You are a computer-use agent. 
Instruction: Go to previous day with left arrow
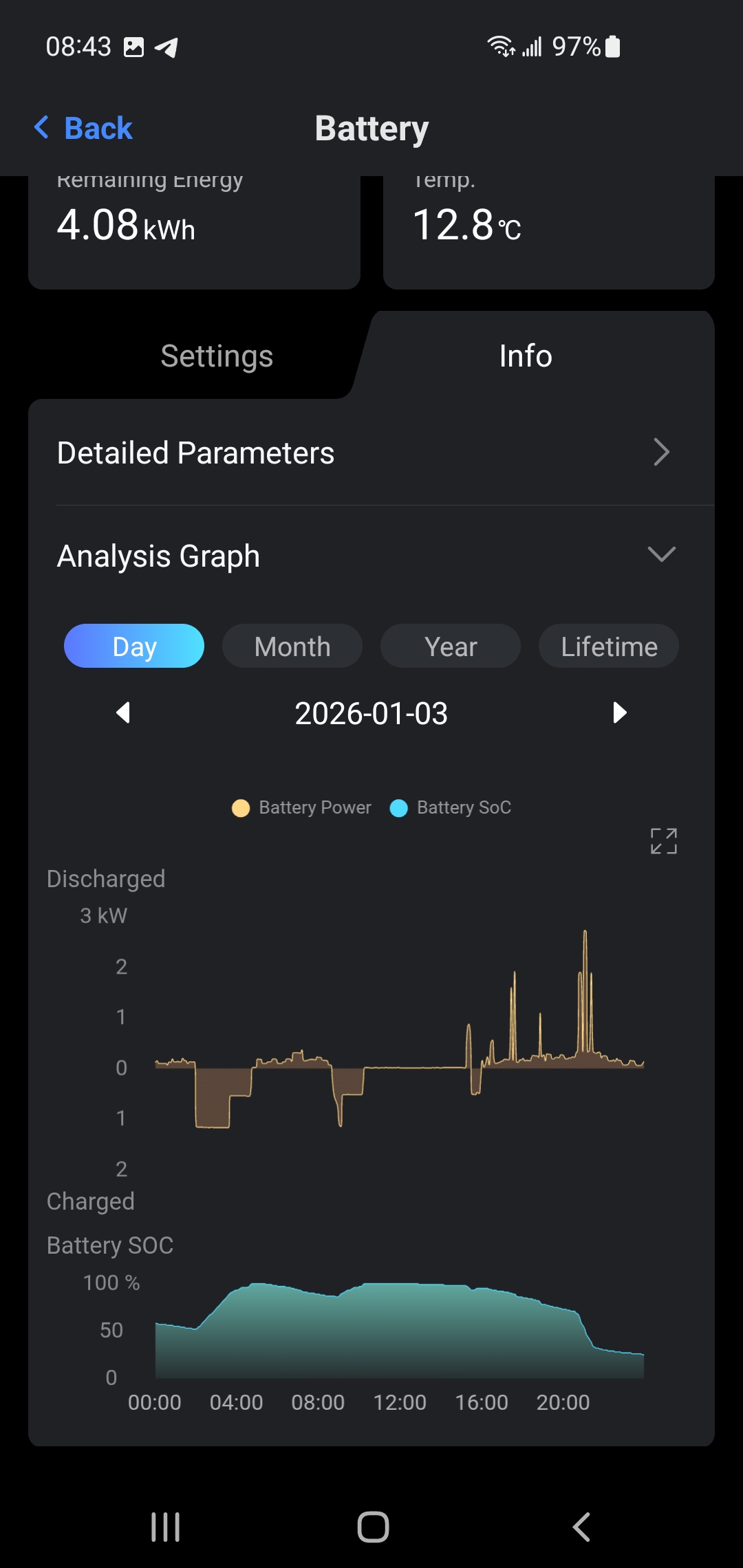(x=123, y=712)
